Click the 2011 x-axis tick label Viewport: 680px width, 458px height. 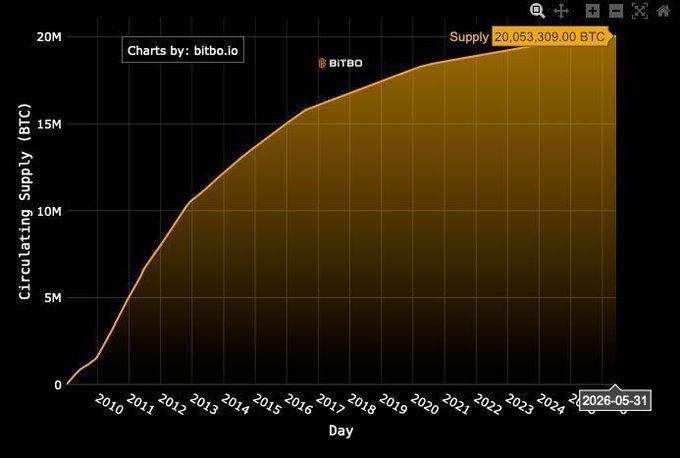click(141, 404)
